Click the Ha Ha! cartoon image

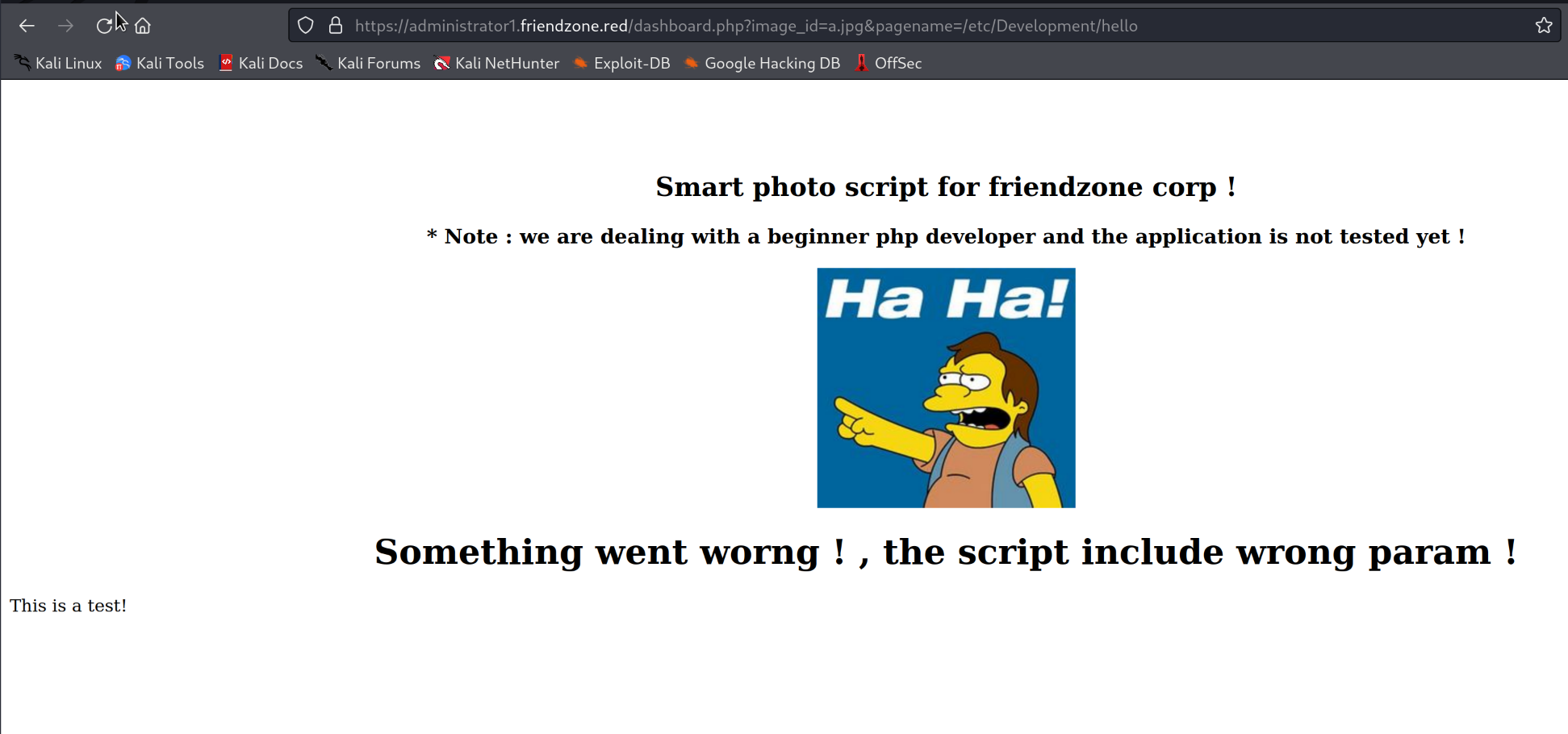click(946, 388)
